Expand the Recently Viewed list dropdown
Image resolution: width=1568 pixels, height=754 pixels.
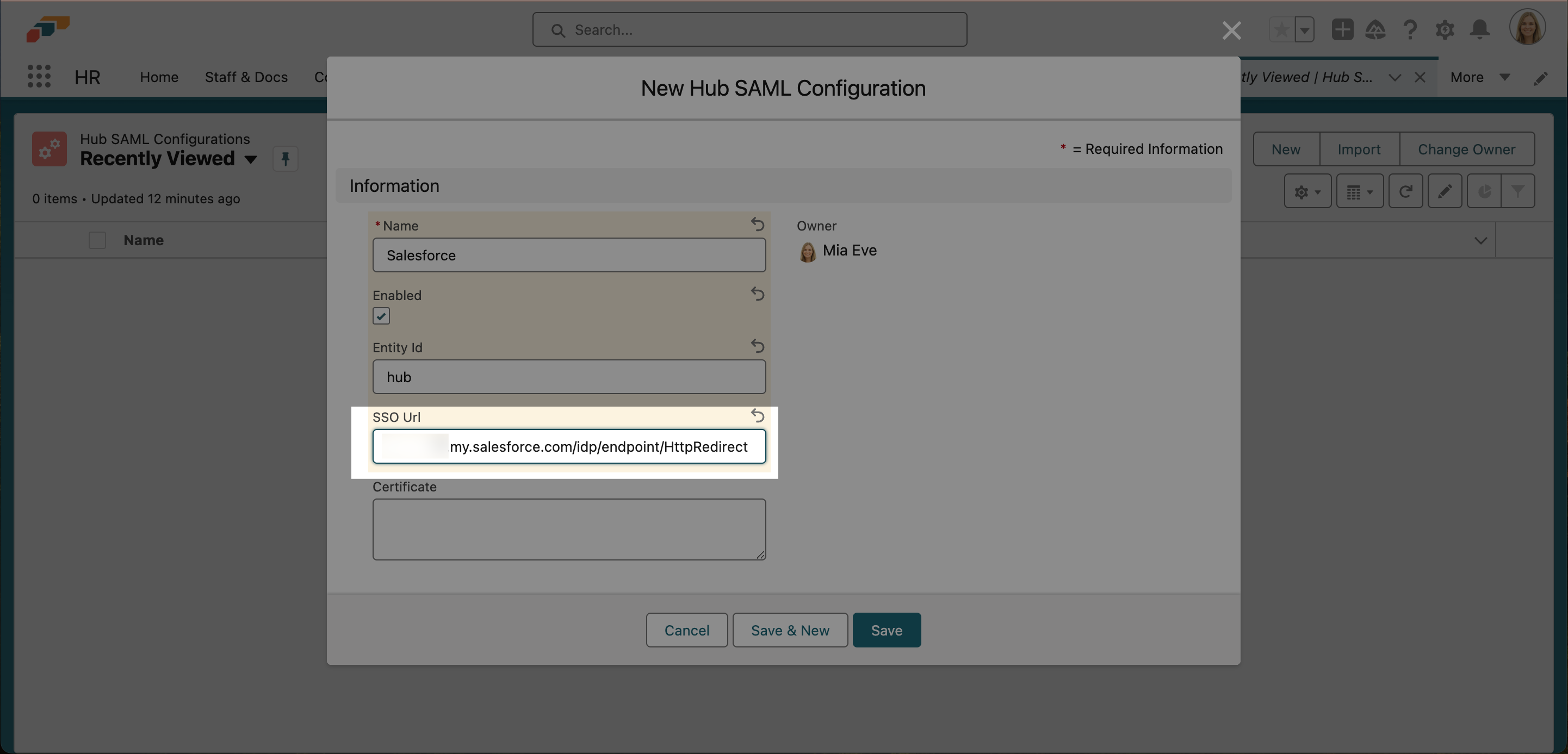(x=250, y=159)
